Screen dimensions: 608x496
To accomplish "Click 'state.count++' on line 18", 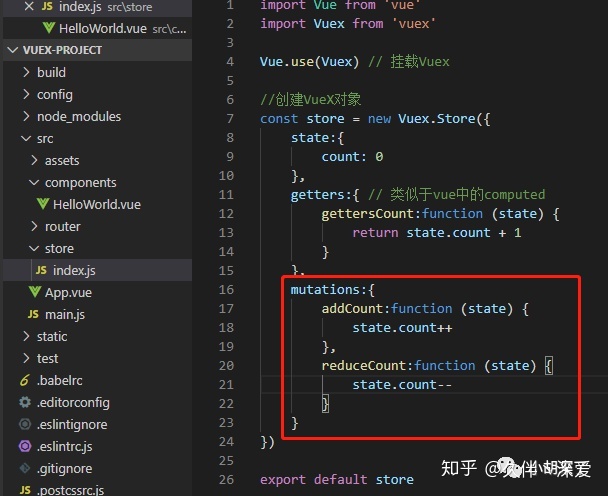I will coord(402,328).
